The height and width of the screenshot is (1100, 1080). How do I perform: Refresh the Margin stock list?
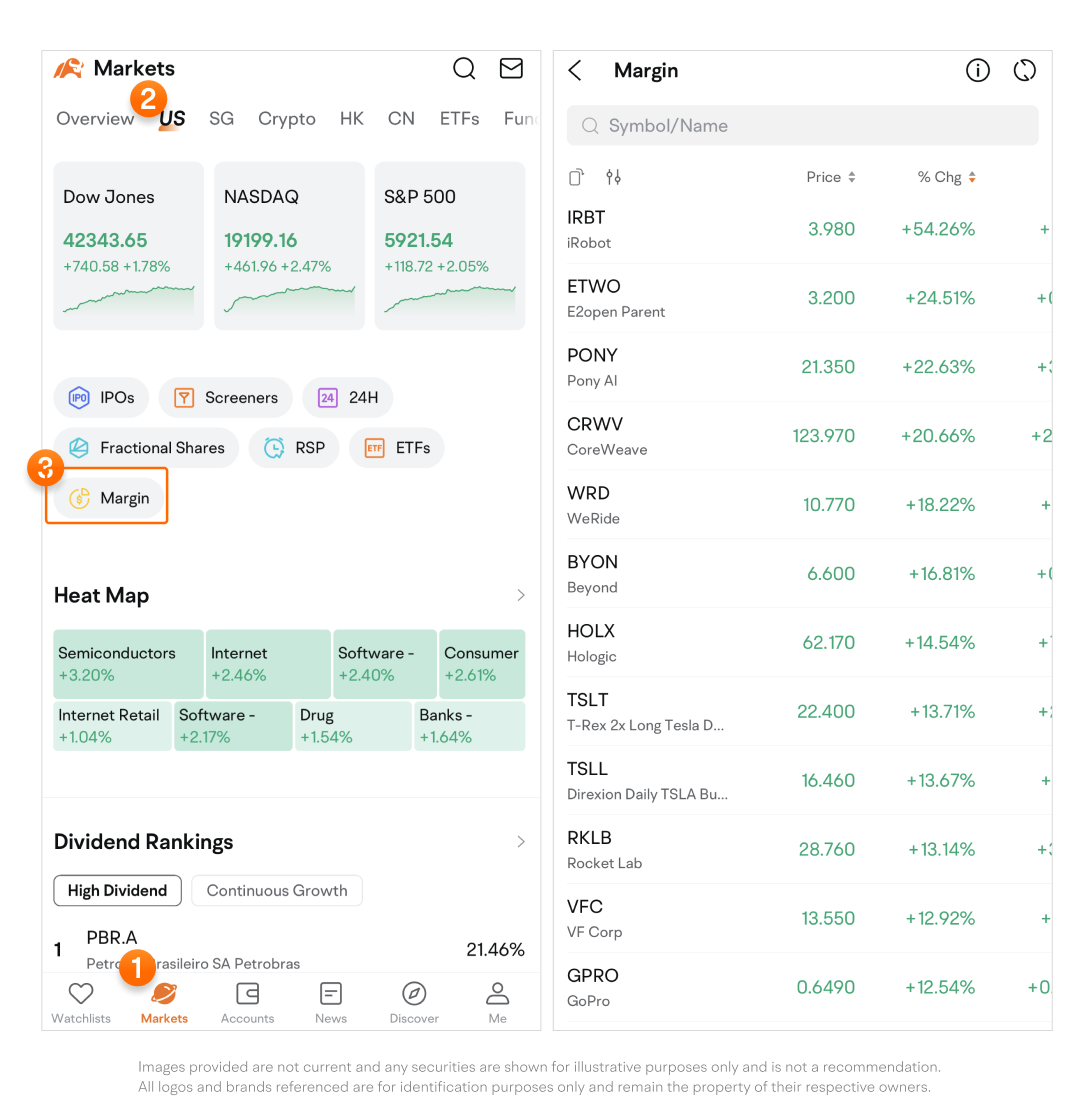point(1024,70)
